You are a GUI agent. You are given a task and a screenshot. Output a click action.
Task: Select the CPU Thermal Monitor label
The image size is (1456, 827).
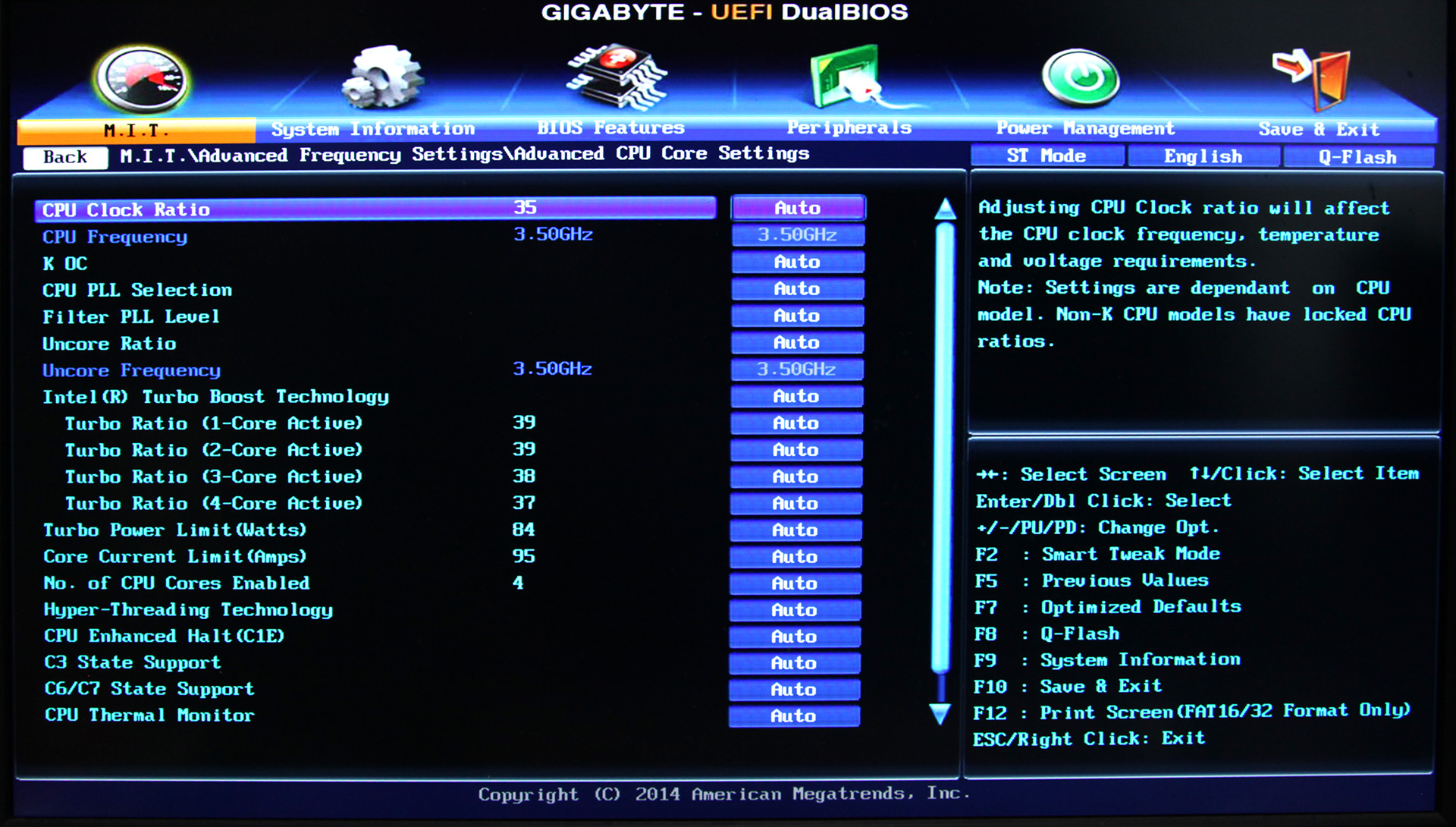point(149,715)
